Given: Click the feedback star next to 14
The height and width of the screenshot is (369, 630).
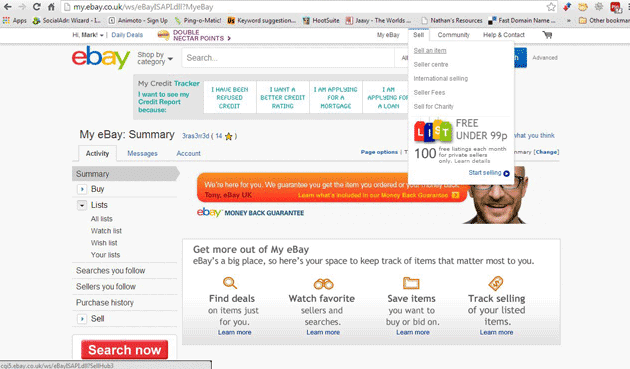Looking at the screenshot, I should pyautogui.click(x=229, y=136).
